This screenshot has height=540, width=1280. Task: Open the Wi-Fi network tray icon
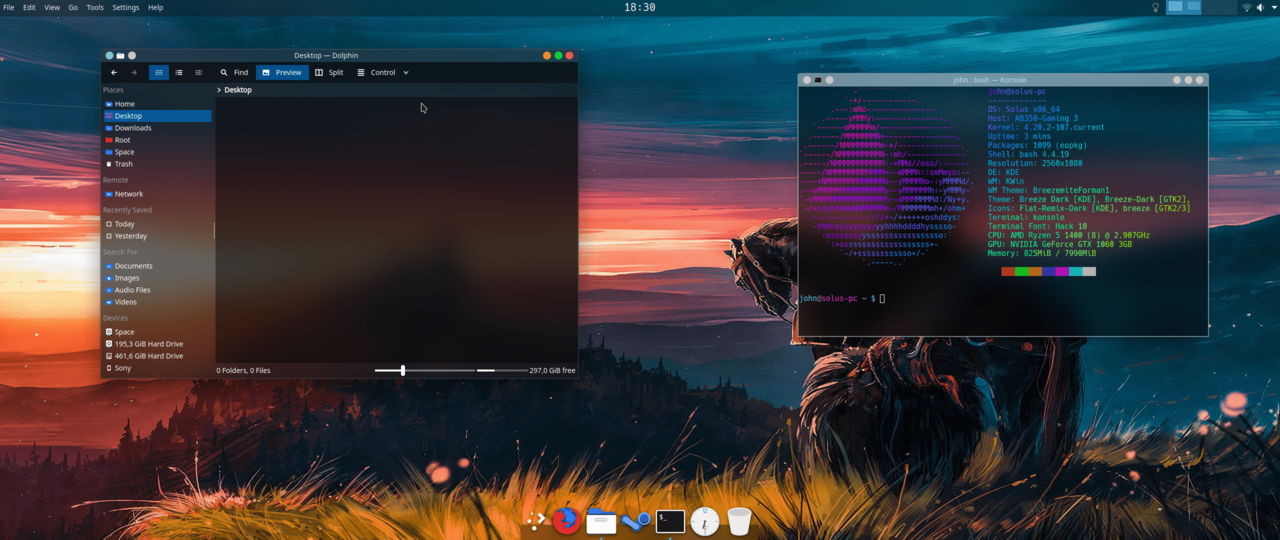(1247, 7)
